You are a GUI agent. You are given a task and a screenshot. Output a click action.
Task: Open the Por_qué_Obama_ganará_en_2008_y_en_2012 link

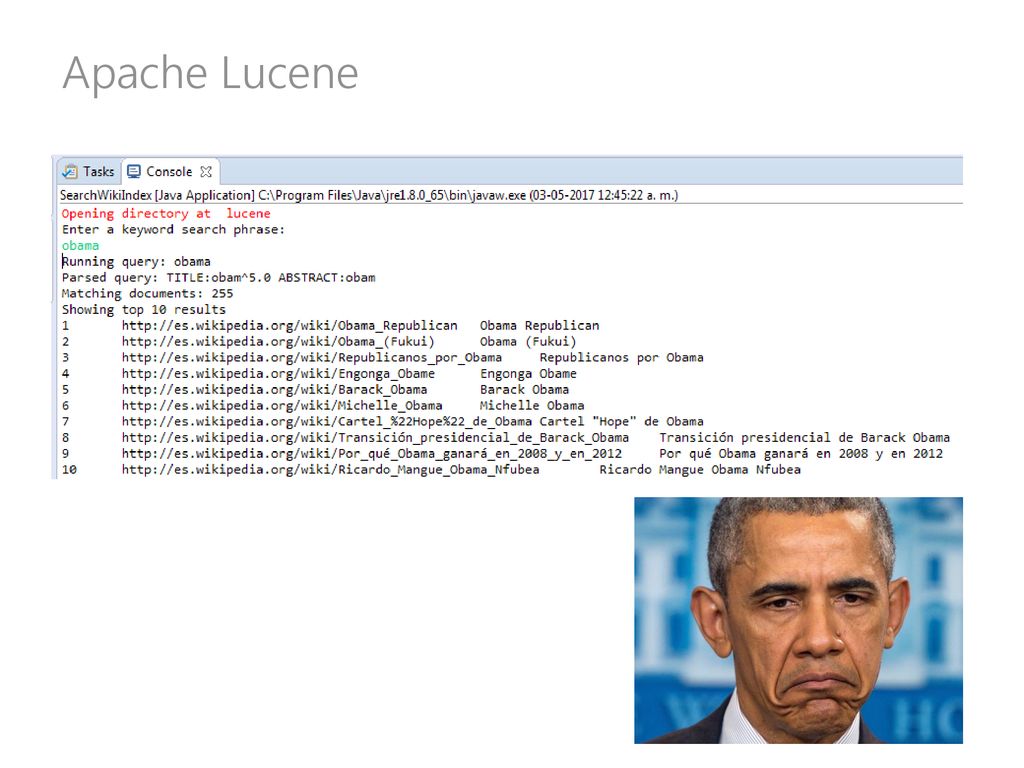point(372,454)
